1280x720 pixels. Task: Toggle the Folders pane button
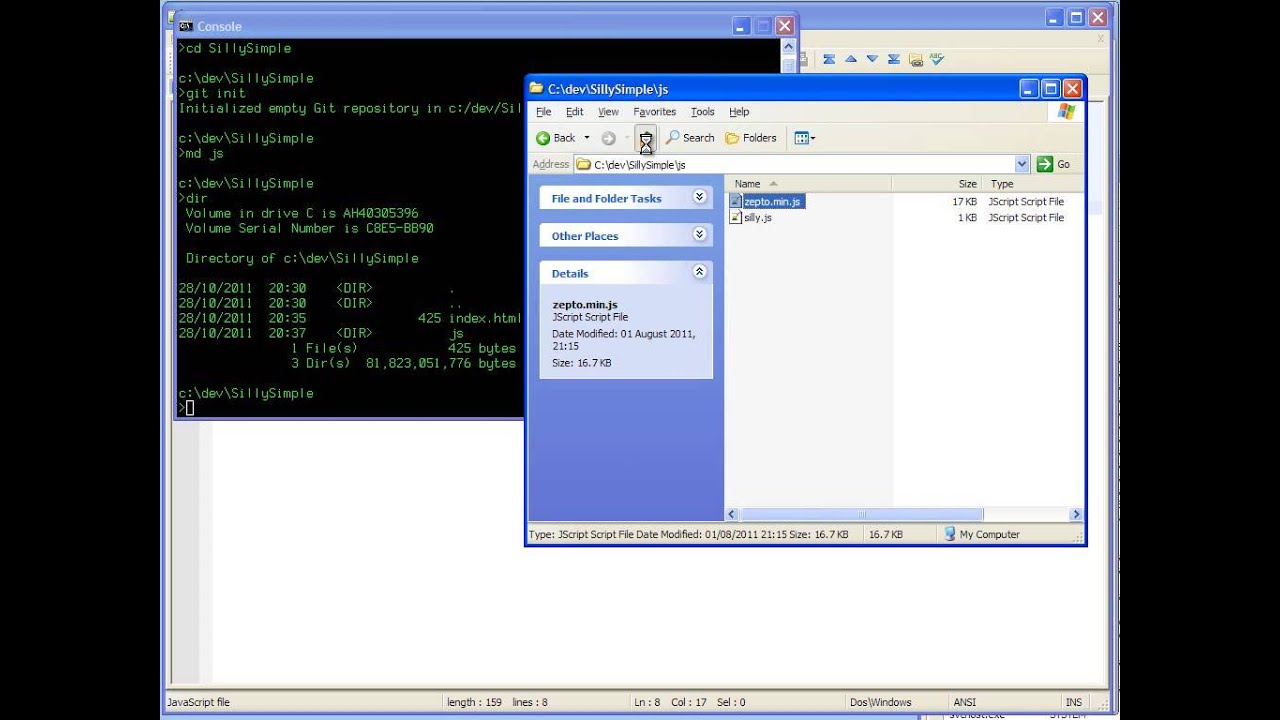coord(751,138)
